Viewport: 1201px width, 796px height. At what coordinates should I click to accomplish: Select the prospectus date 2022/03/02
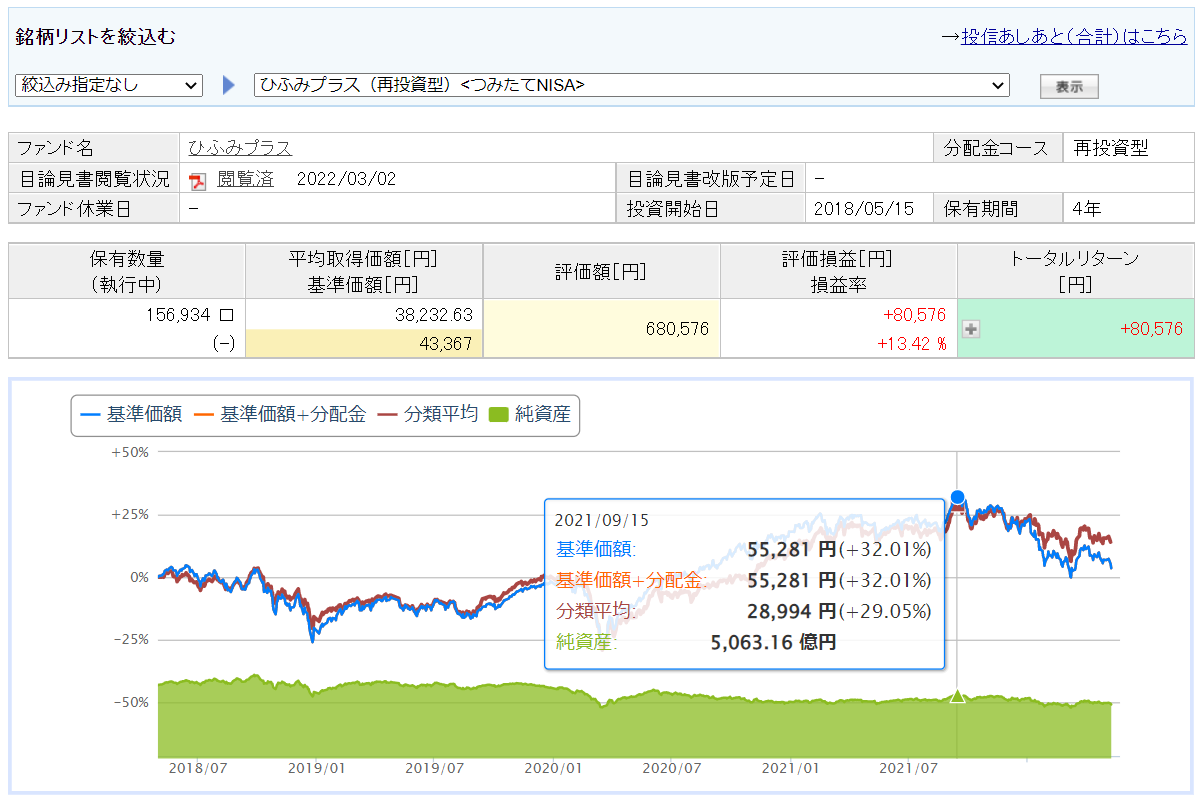coord(347,180)
